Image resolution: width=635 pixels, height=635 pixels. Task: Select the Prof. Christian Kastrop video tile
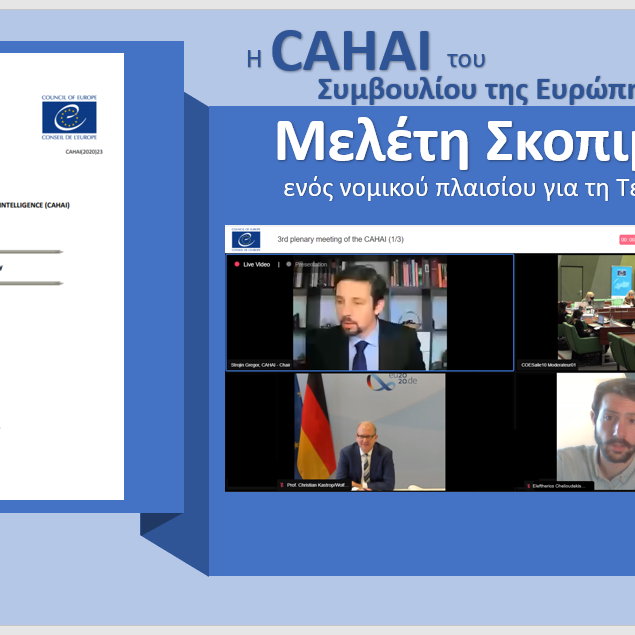pyautogui.click(x=370, y=432)
